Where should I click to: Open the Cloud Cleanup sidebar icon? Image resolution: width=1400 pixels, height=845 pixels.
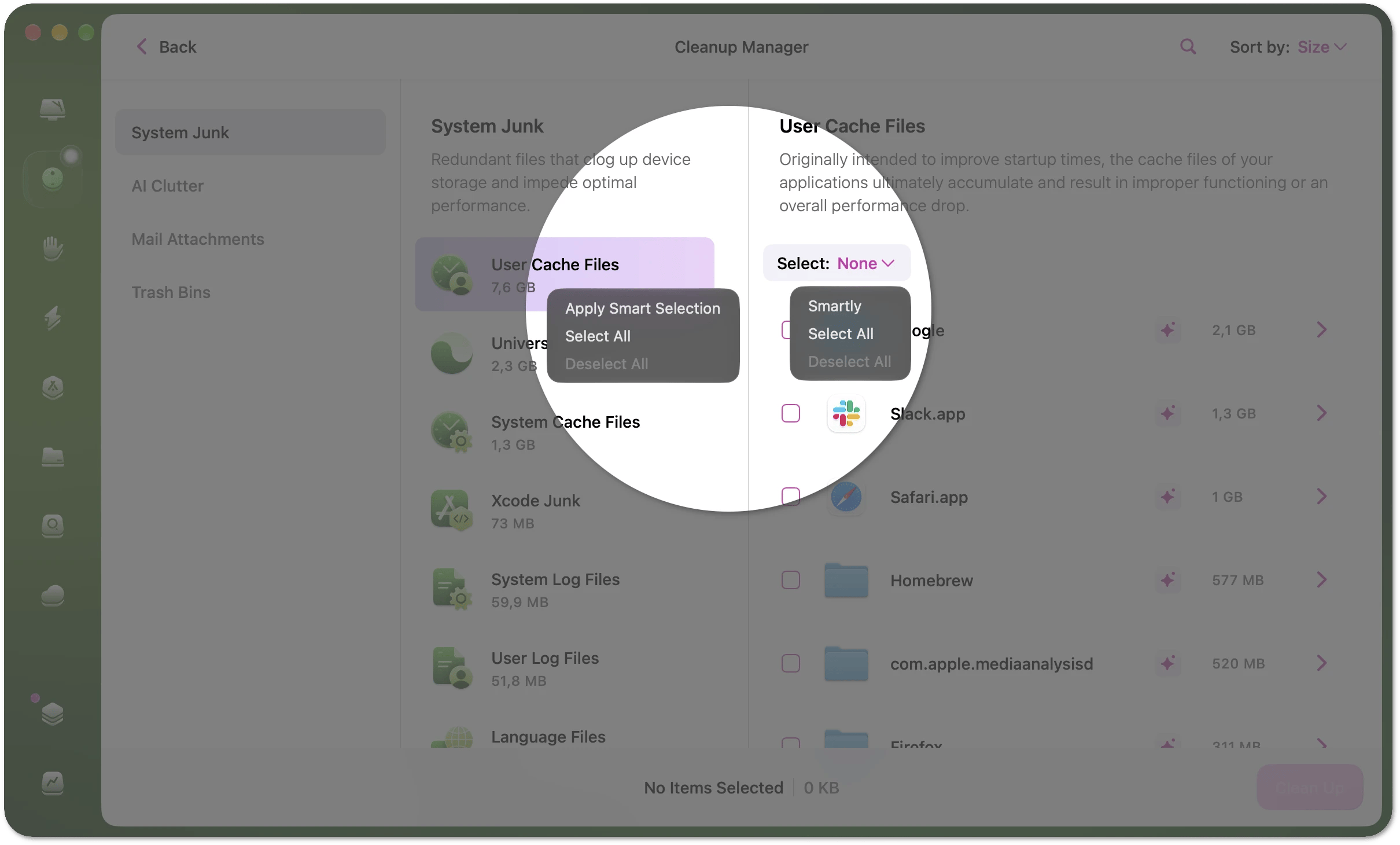(53, 596)
